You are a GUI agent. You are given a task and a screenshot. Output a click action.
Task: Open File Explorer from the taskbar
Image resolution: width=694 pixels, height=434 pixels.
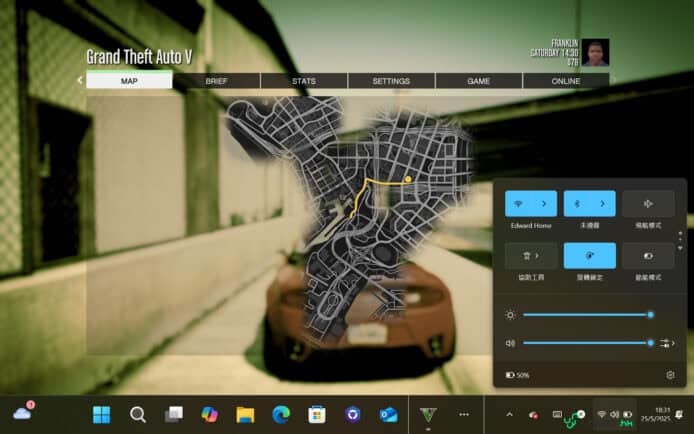point(245,414)
